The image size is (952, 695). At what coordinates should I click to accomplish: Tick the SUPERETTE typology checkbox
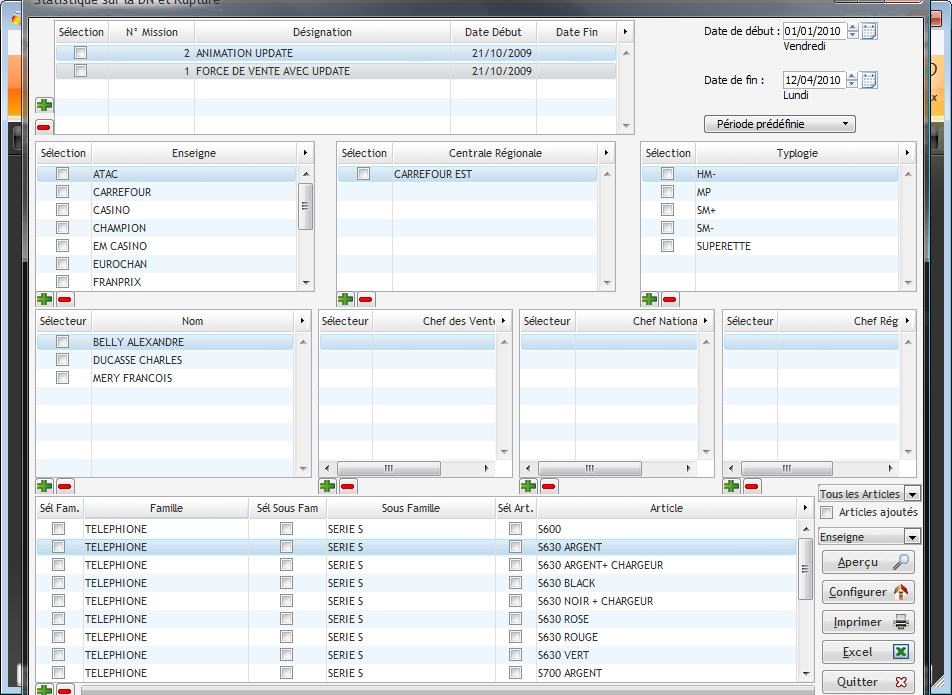667,246
